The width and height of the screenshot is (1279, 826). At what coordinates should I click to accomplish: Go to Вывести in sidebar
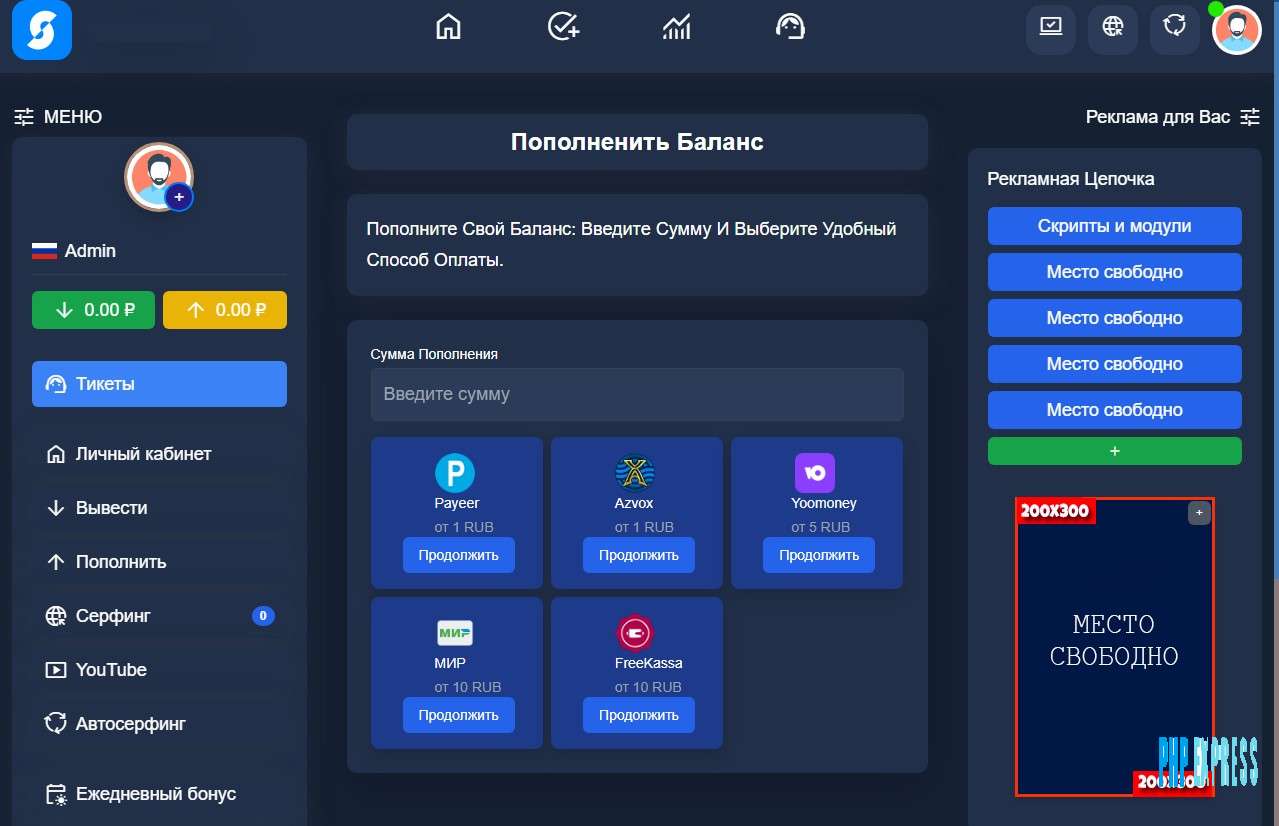[159, 508]
